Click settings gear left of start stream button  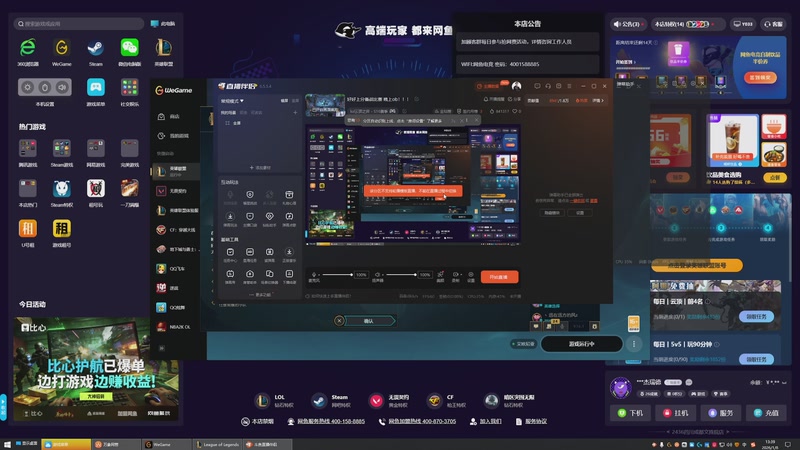click(471, 274)
